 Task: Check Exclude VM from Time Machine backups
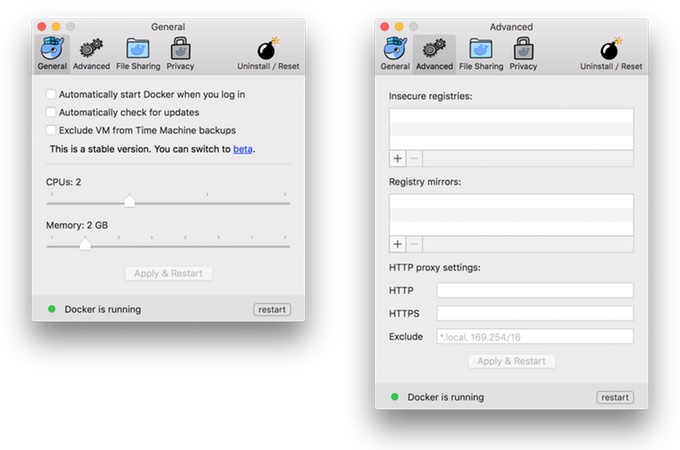pos(51,131)
